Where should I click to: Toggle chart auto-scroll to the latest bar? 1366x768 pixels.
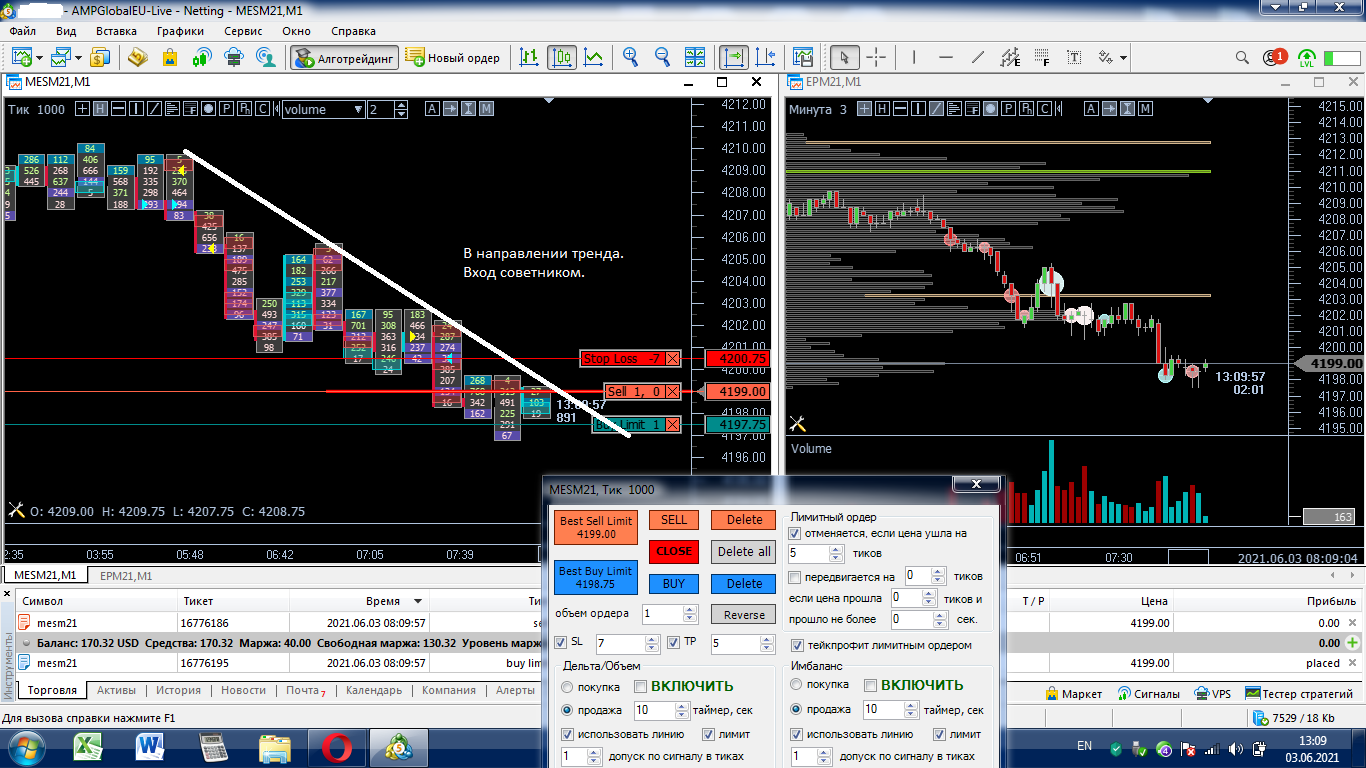coord(735,57)
